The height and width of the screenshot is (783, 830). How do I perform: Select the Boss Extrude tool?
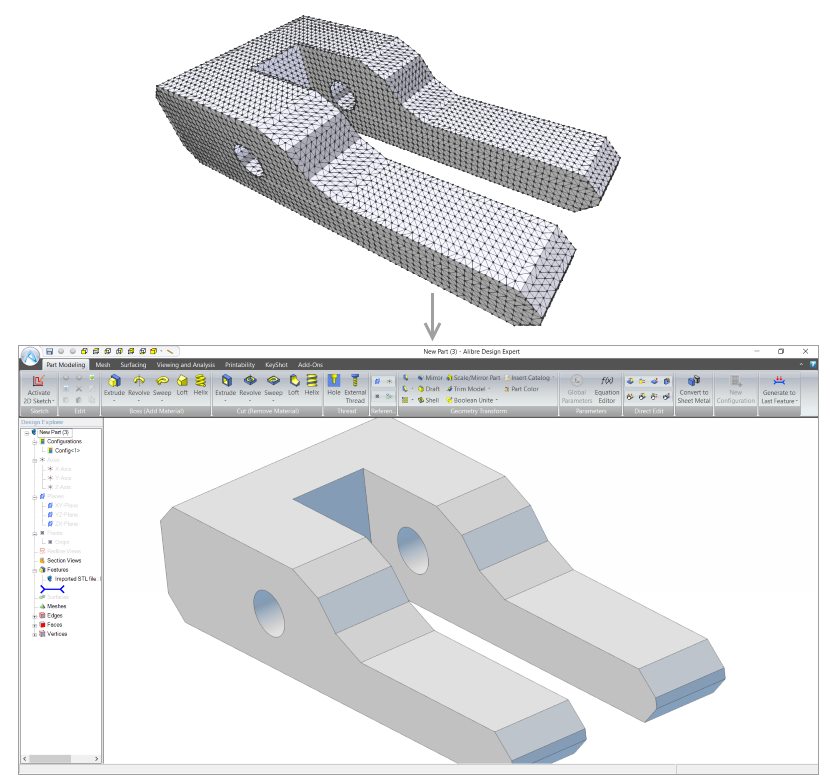(x=115, y=386)
